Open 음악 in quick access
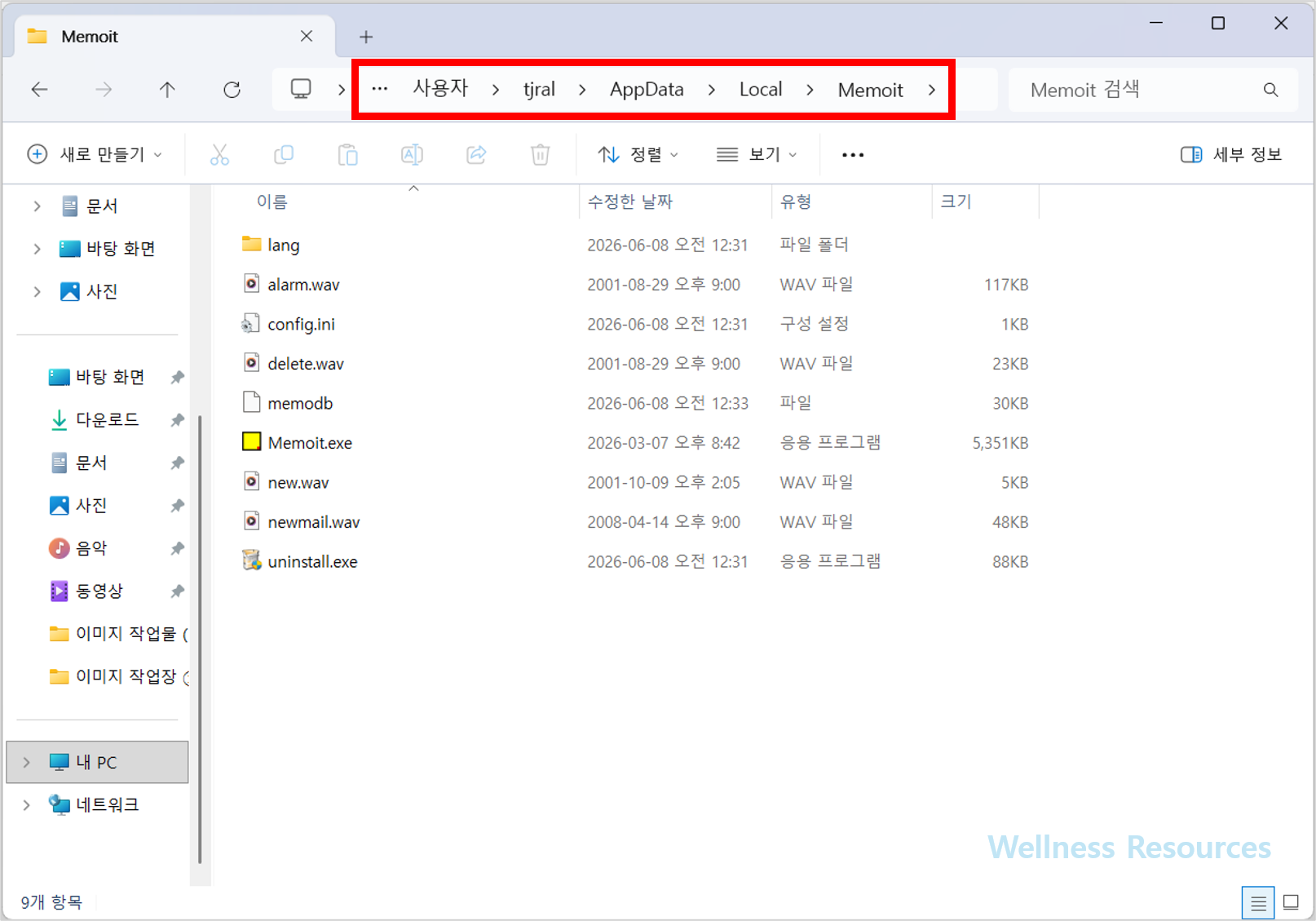The width and height of the screenshot is (1316, 921). coord(91,548)
